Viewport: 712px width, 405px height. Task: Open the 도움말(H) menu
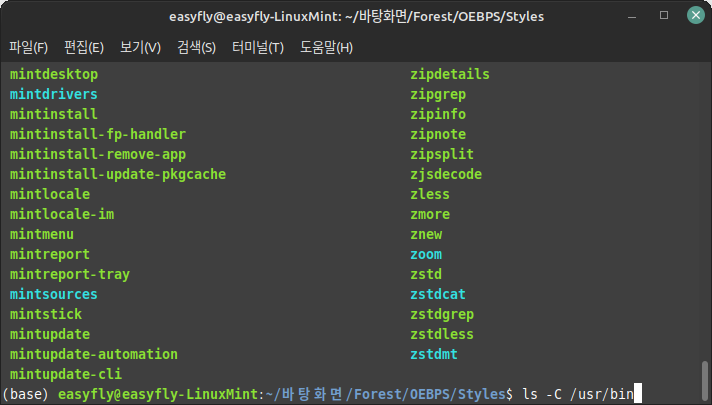click(x=326, y=47)
